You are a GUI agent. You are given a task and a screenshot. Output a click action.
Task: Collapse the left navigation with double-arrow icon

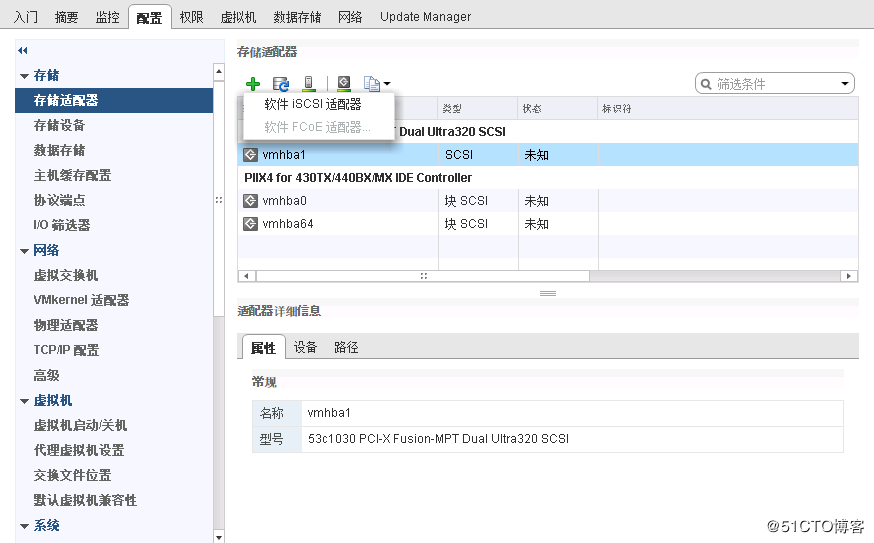[23, 51]
